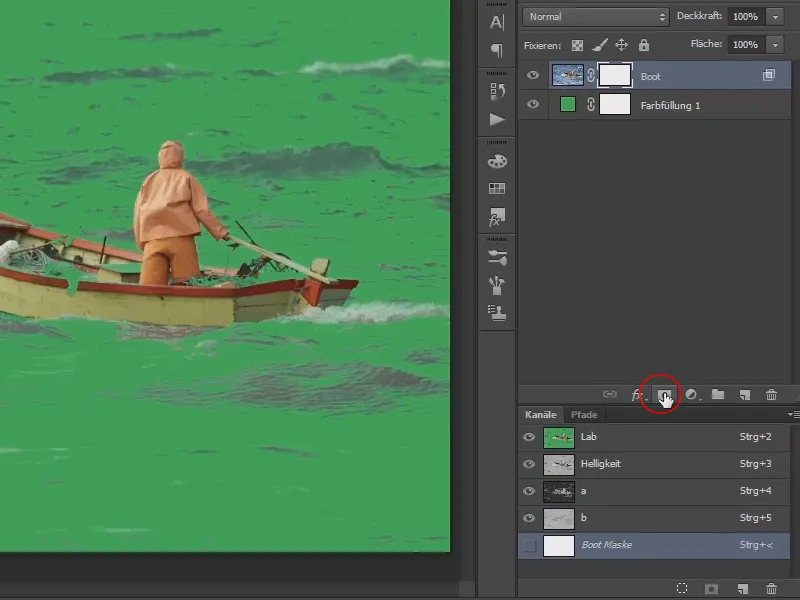This screenshot has height=600, width=800.
Task: Open the Kanäle panel flyout menu
Action: coord(793,414)
